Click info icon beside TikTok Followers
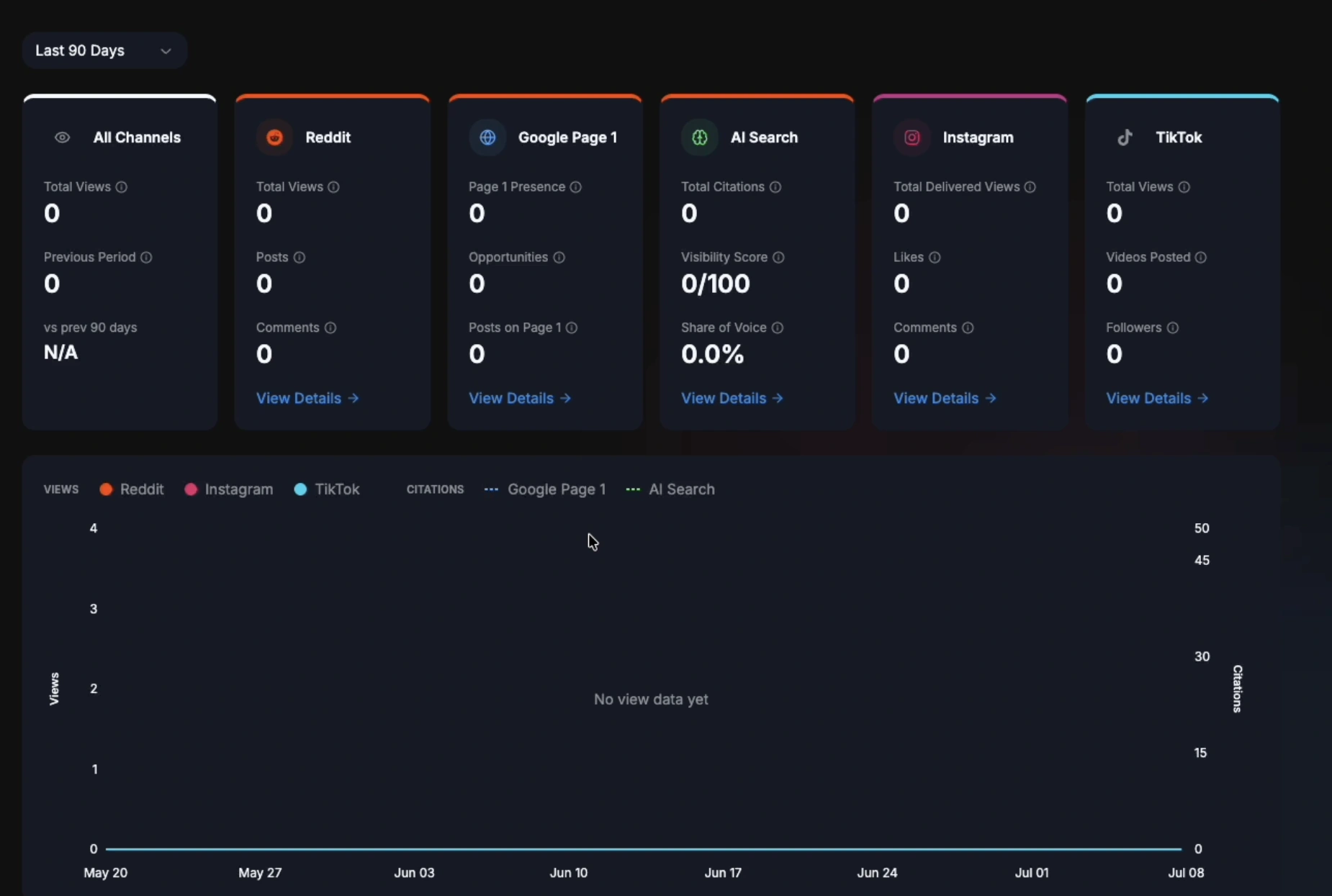Screen dimensions: 1332x896 1173,328
